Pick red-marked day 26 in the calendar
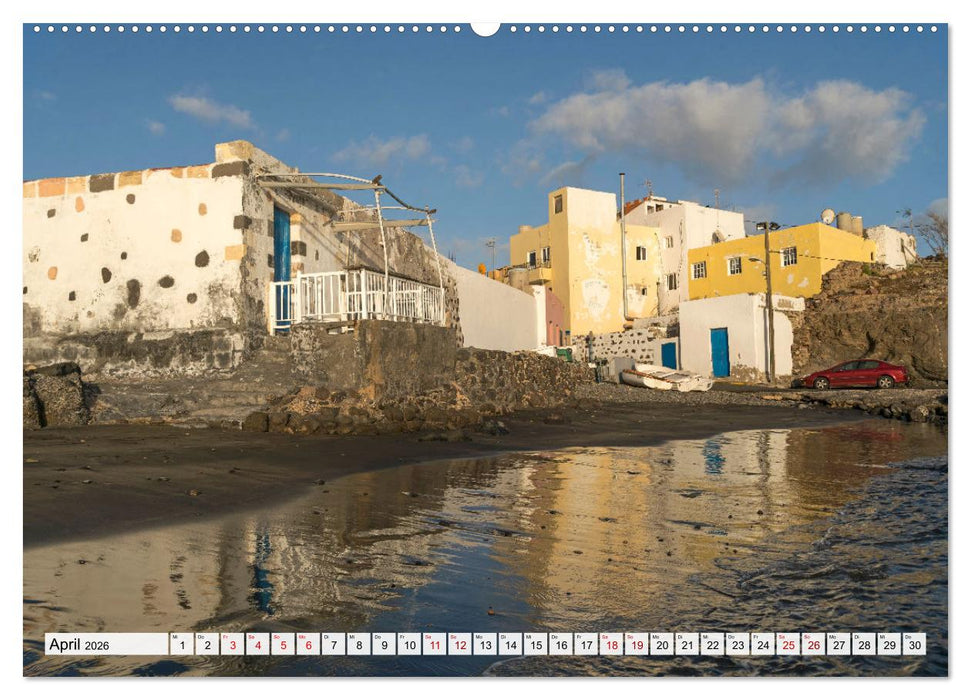Screen dimensions: 971x700 (x=813, y=644)
